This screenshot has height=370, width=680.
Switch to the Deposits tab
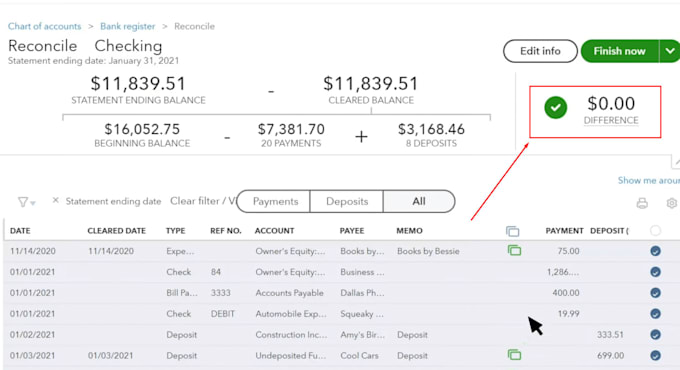347,201
